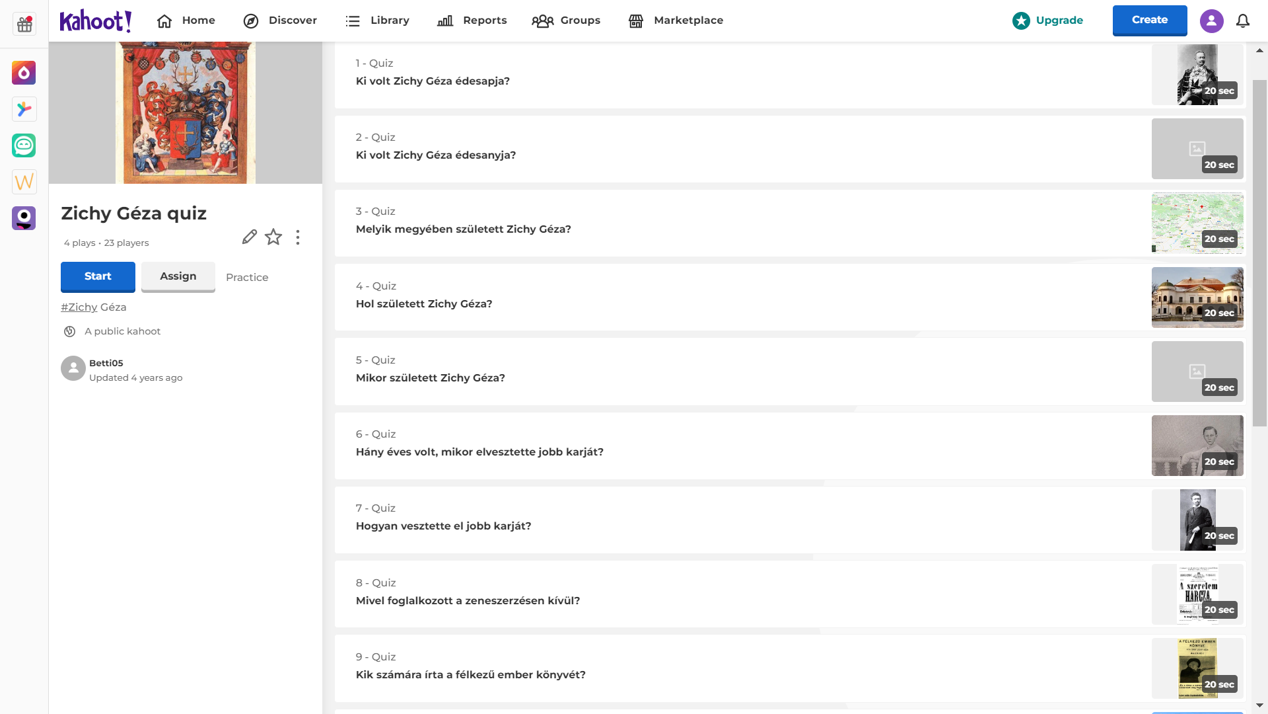Expand question 4 Hol született Zichy Géza
The height and width of the screenshot is (714, 1268).
[740, 296]
